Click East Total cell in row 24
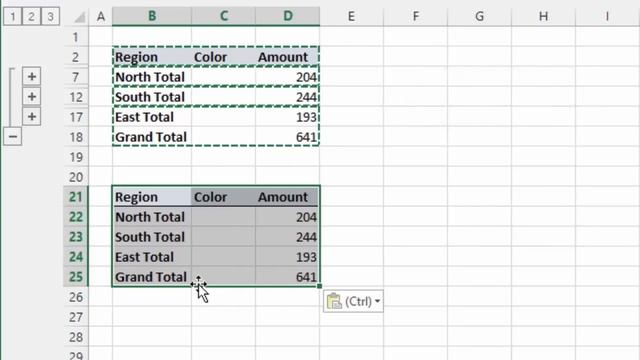Viewport: 640px width, 360px height. (x=152, y=257)
